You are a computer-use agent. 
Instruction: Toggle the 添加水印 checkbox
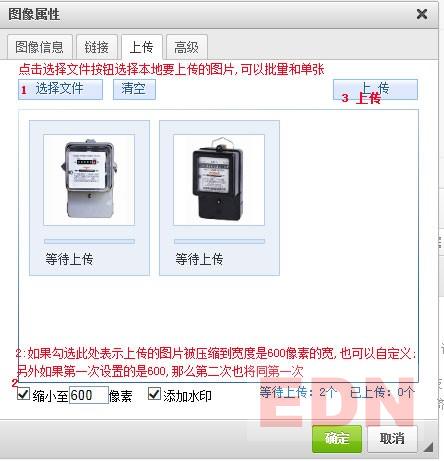(154, 394)
